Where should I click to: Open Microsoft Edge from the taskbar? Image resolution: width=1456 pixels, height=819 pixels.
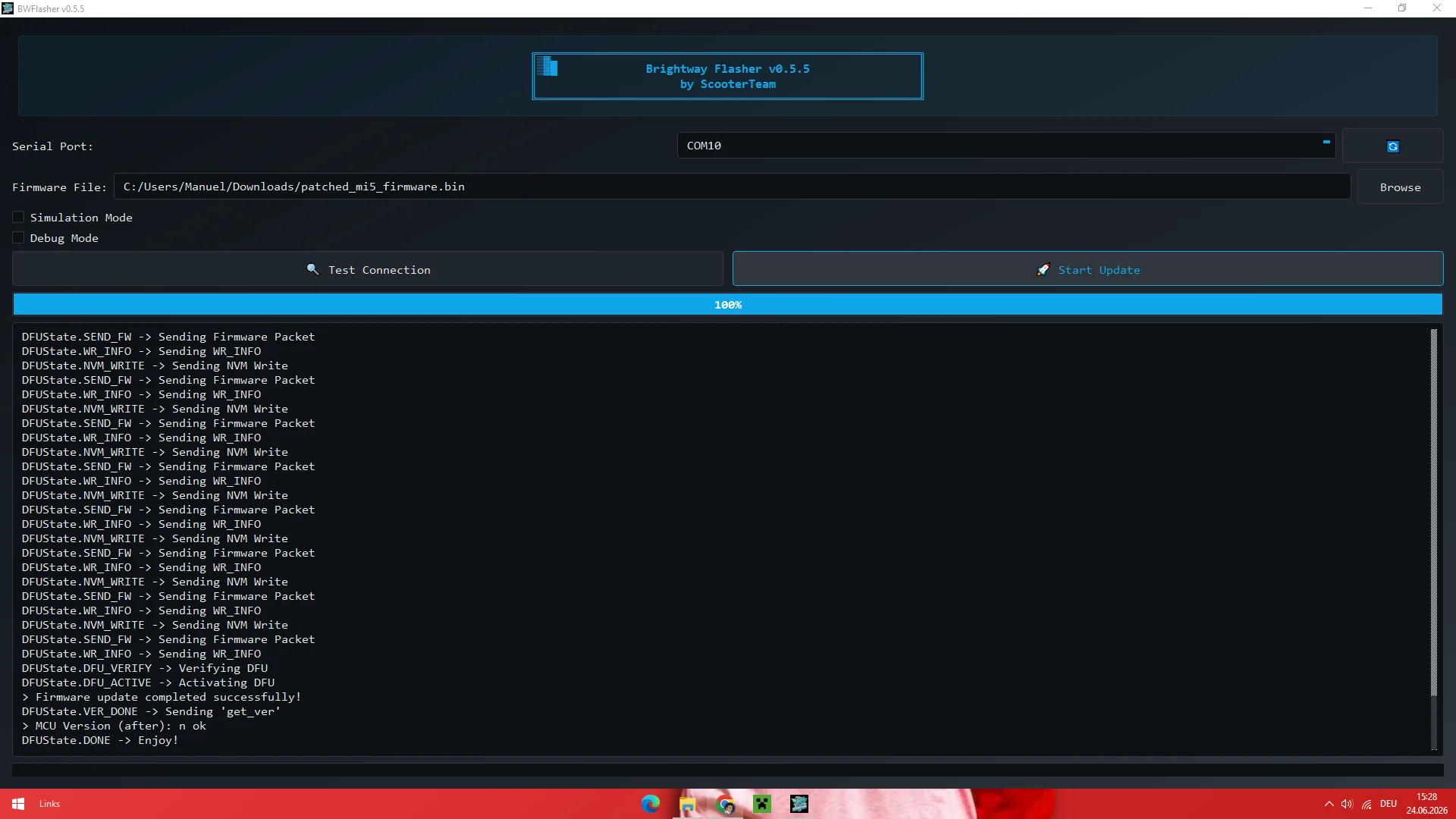coord(651,804)
